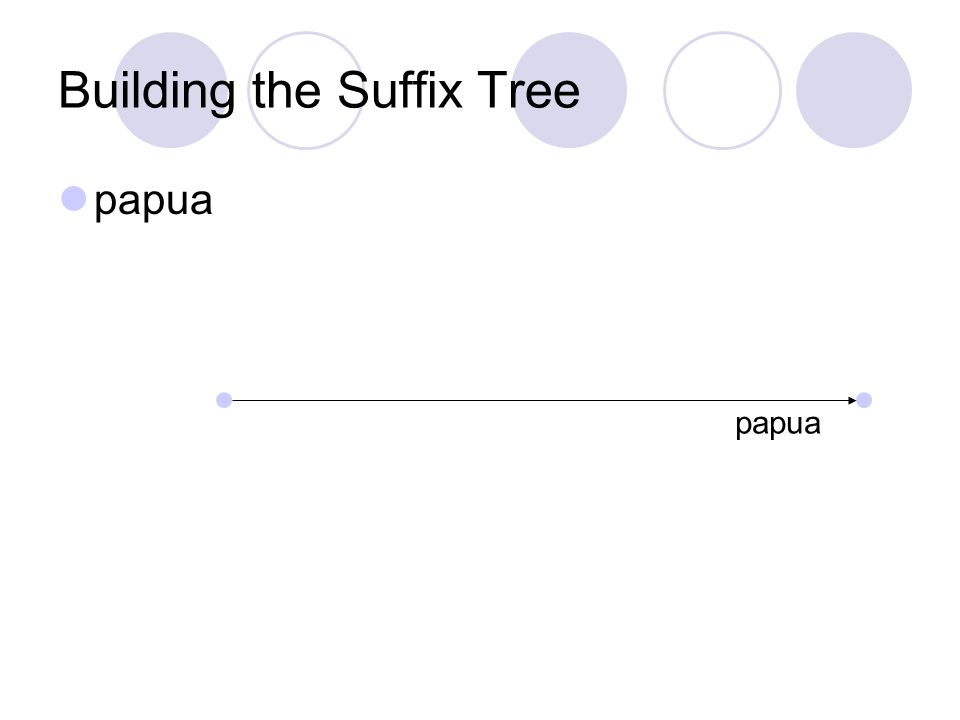Select the outlined circle behind the word "the"
960x720 pixels.
(x=306, y=90)
